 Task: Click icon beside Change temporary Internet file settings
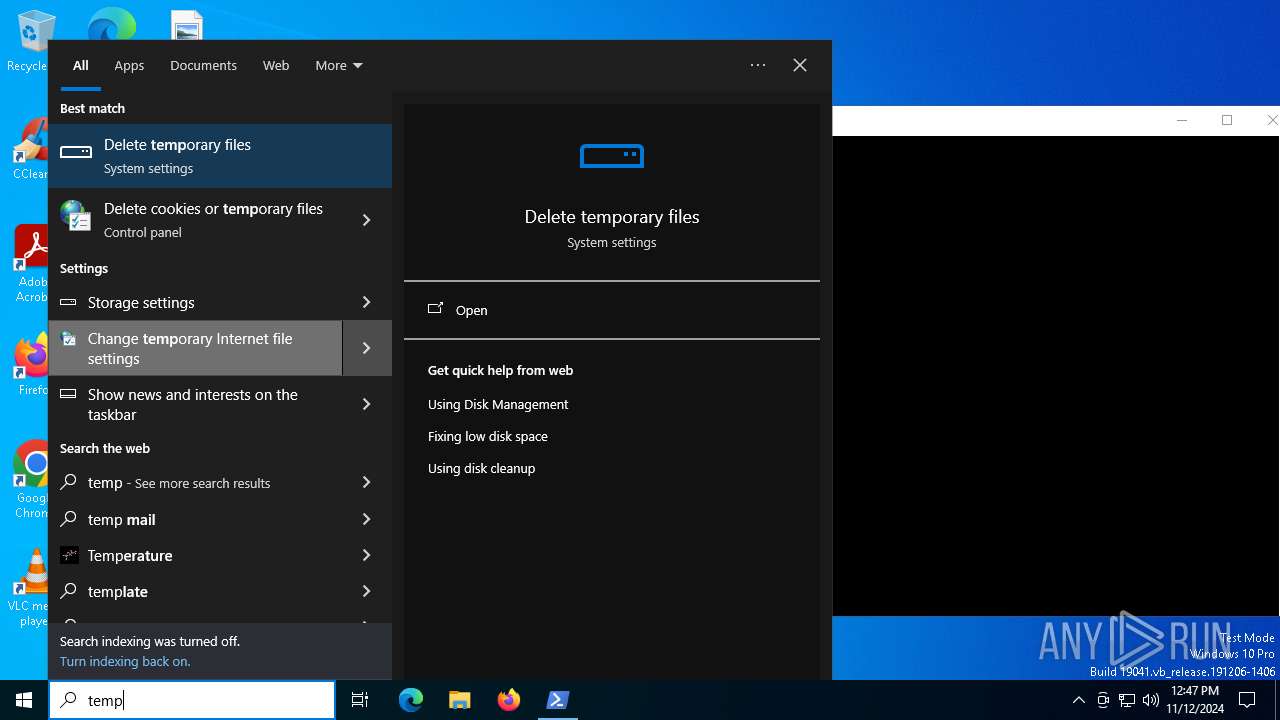(69, 339)
